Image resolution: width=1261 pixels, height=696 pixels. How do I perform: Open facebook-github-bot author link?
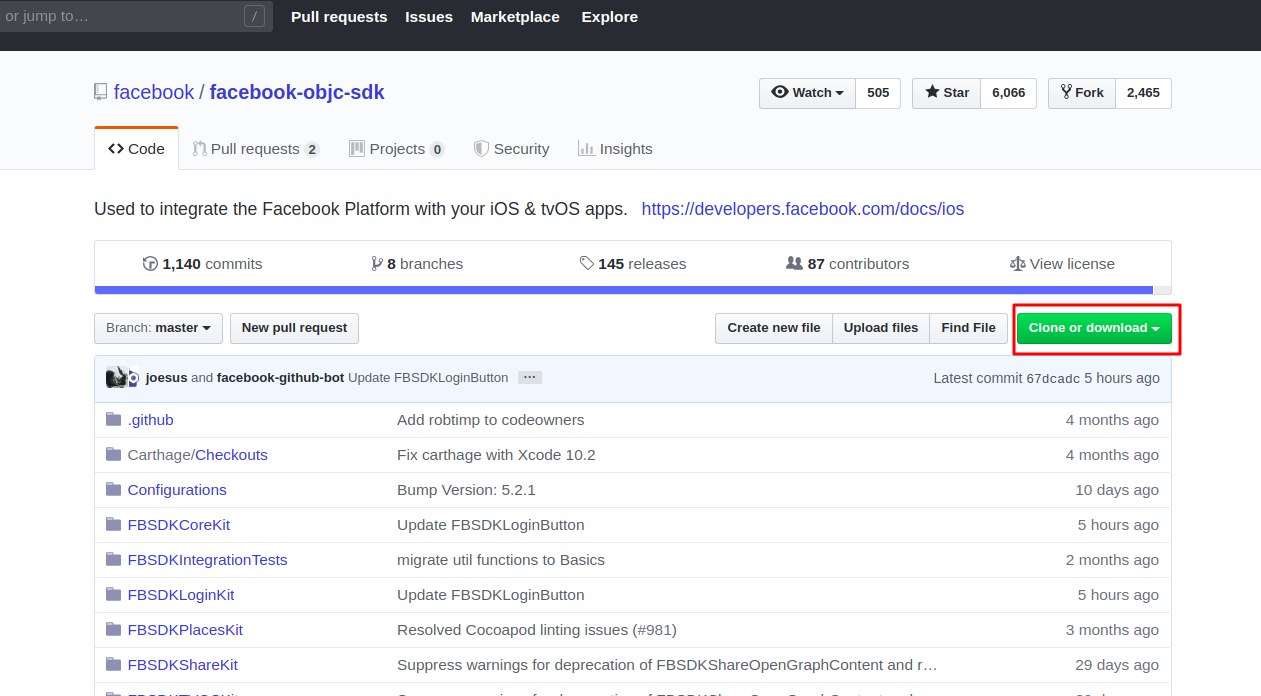(x=280, y=378)
